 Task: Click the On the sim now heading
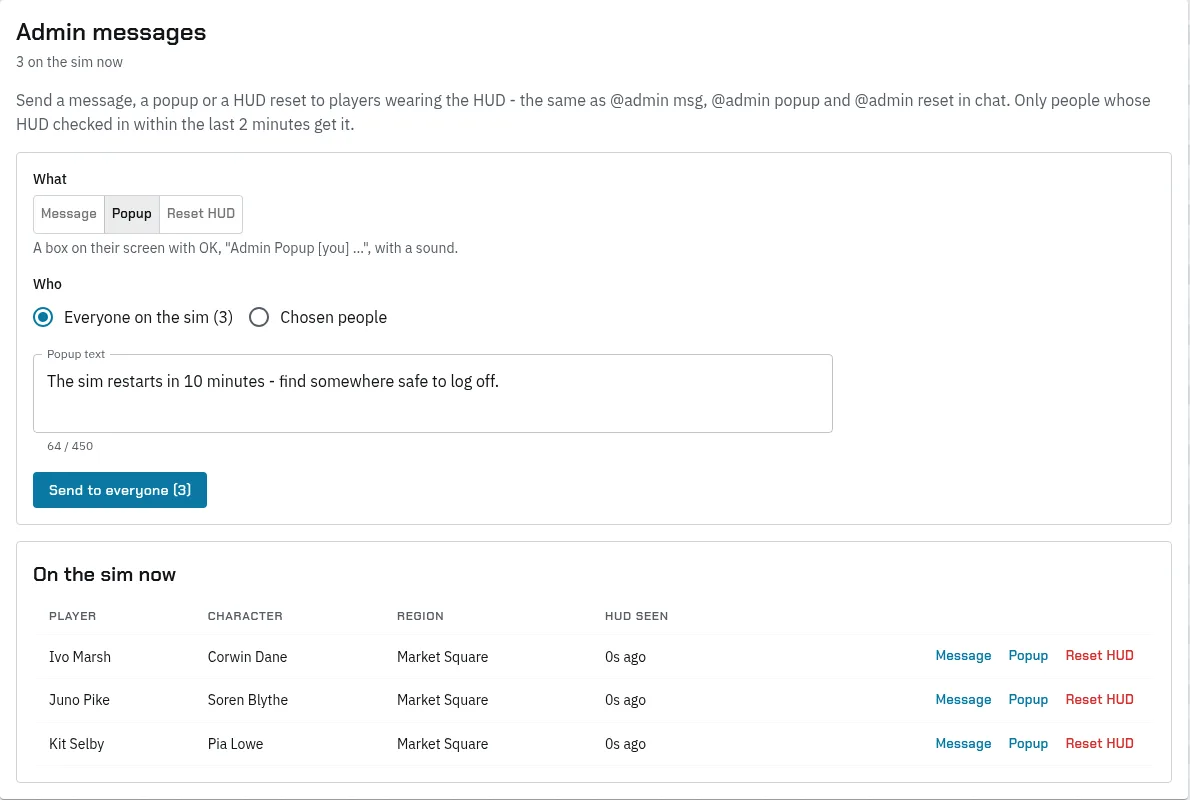click(x=105, y=575)
